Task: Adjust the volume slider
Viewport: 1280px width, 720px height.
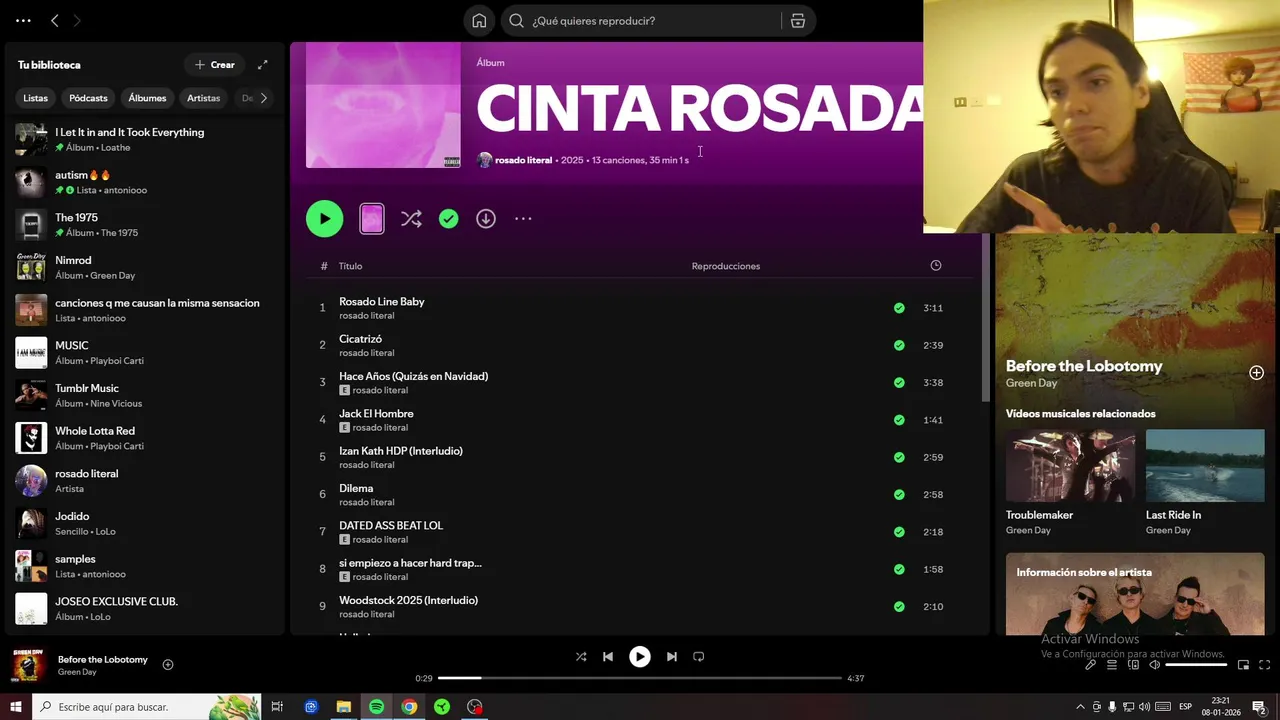Action: [1196, 665]
